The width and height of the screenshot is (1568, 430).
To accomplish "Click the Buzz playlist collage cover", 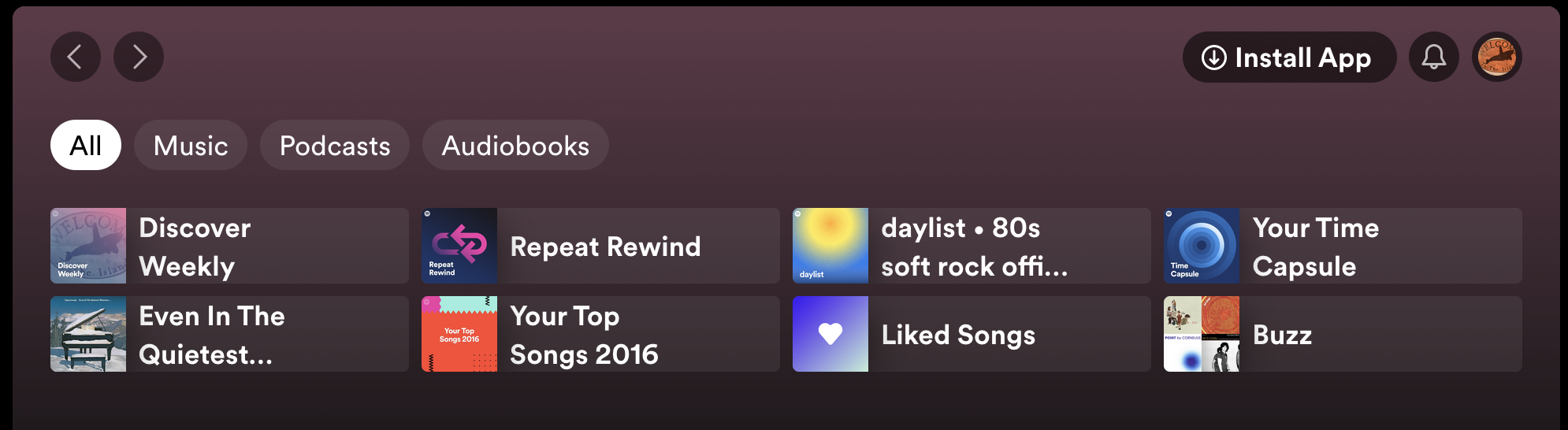I will coord(1202,334).
